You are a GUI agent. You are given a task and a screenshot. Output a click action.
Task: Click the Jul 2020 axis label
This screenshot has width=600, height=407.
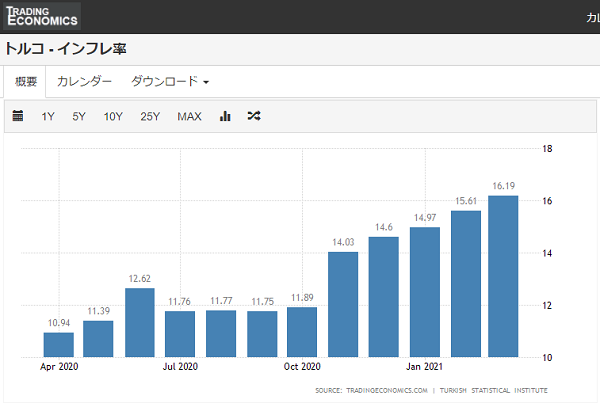[x=180, y=366]
